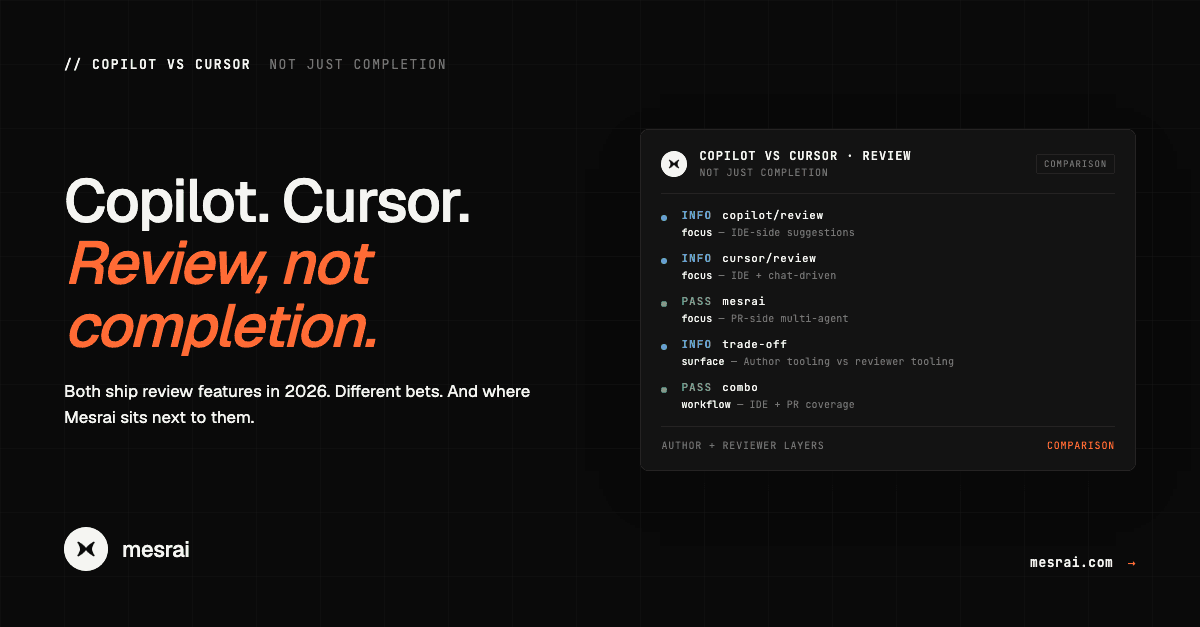Click the blue status dot beside cursor/review
Image resolution: width=1200 pixels, height=627 pixels.
[664, 260]
